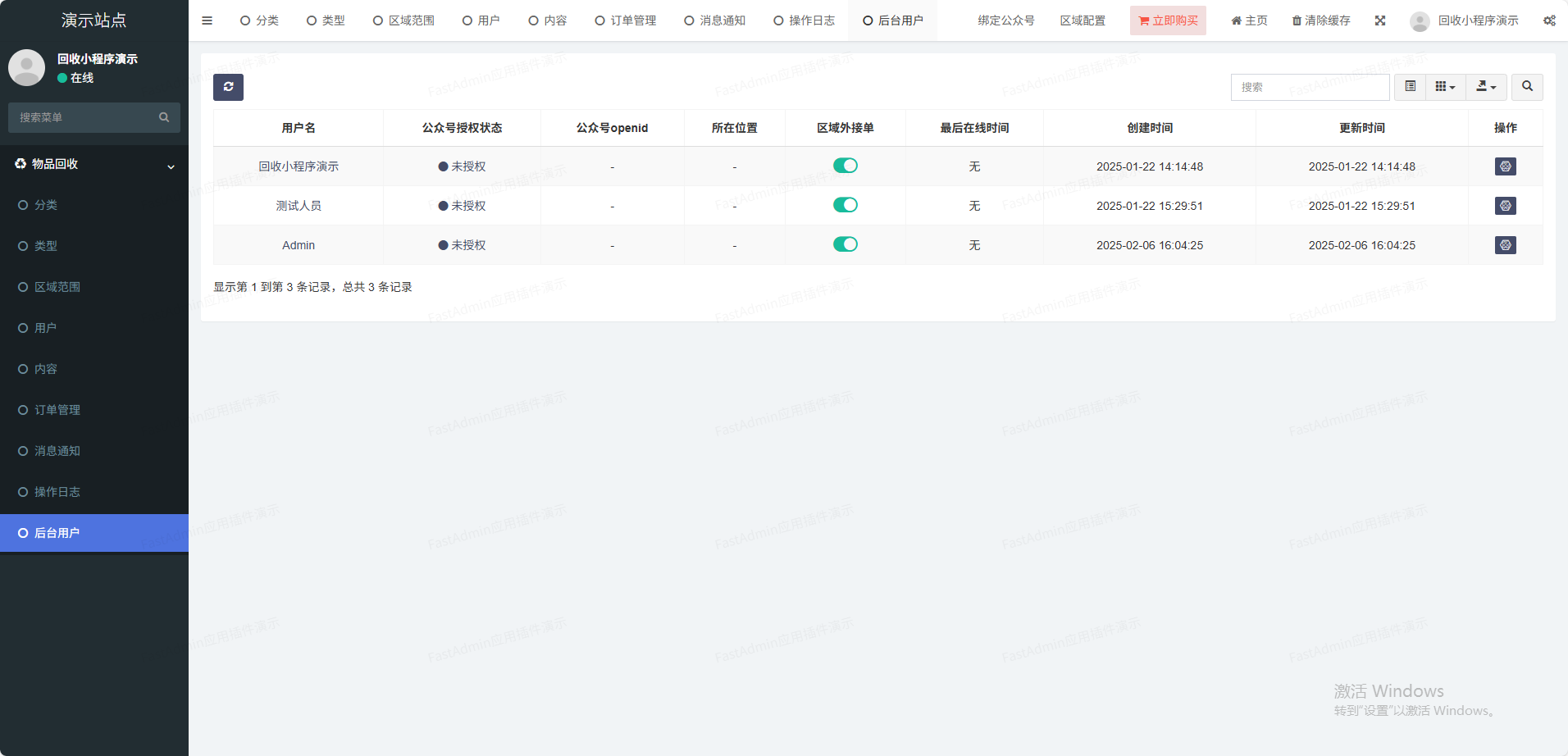The height and width of the screenshot is (756, 1568).
Task: Click the 立即购买 button
Action: (x=1168, y=20)
